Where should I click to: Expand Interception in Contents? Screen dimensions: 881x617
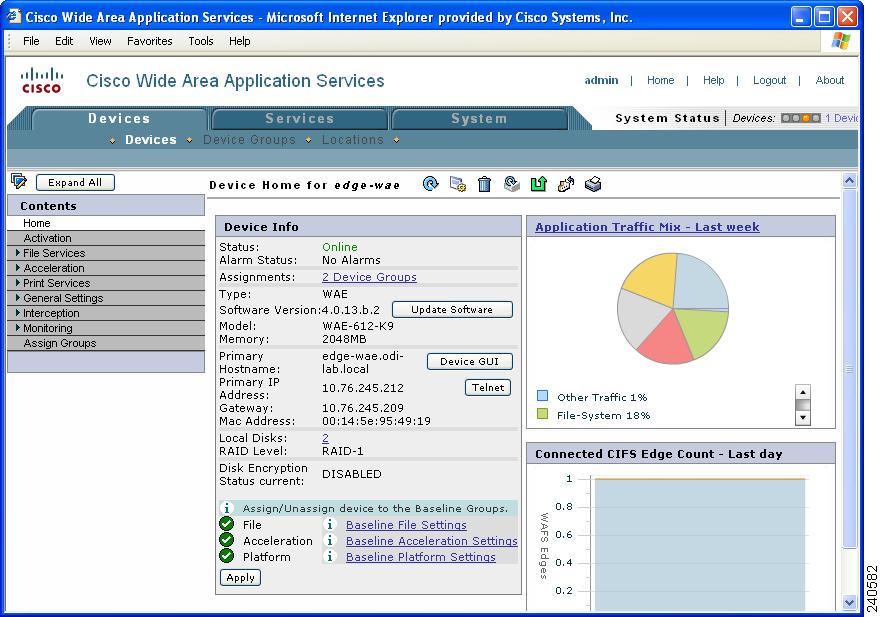[x=17, y=313]
